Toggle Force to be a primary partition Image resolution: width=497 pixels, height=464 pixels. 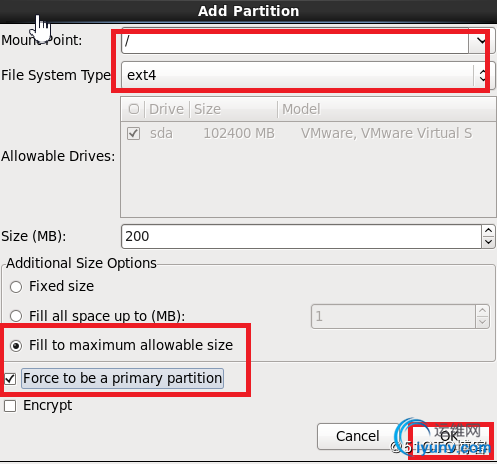point(10,379)
